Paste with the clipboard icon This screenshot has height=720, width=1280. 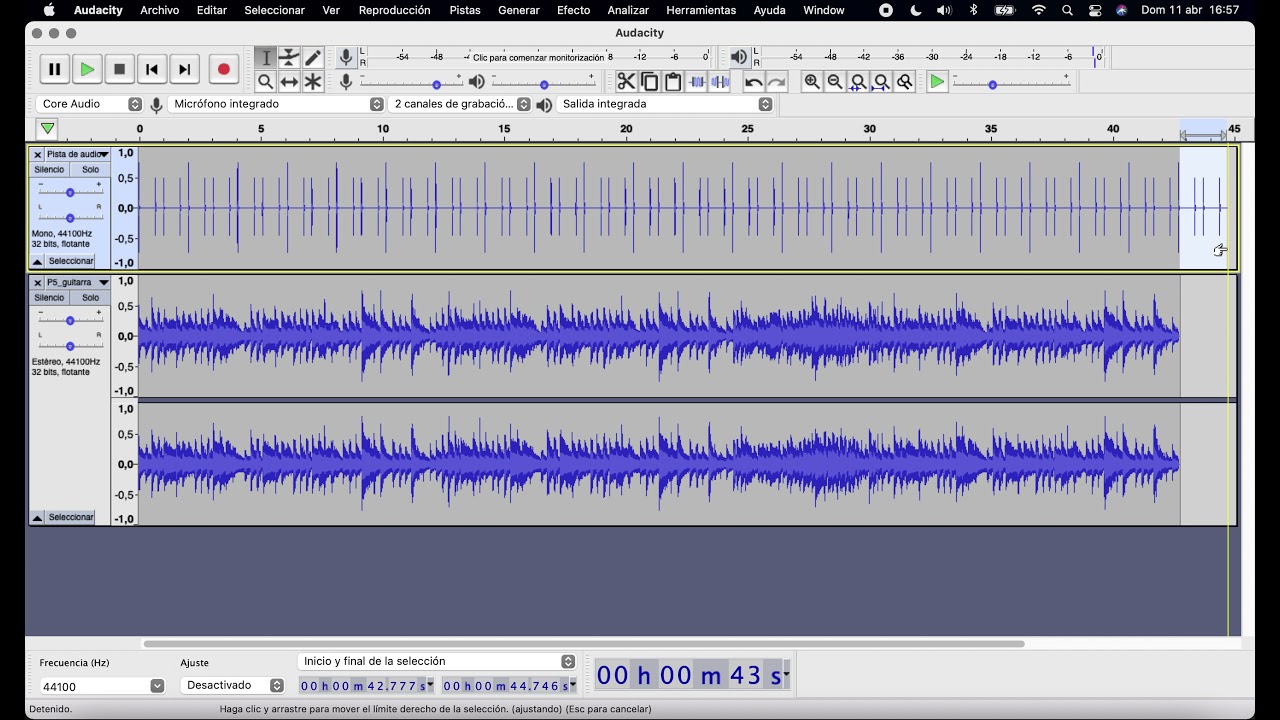(673, 82)
